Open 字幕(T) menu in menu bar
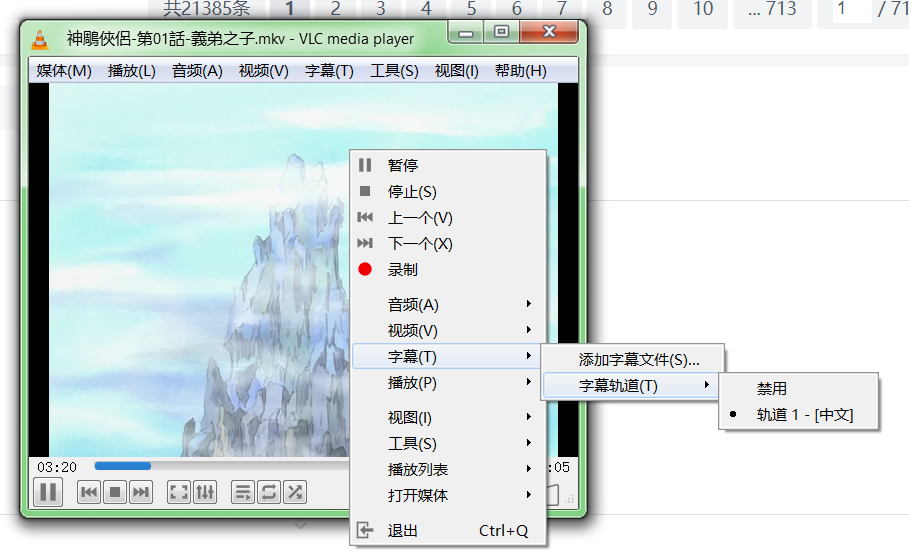 (x=329, y=71)
